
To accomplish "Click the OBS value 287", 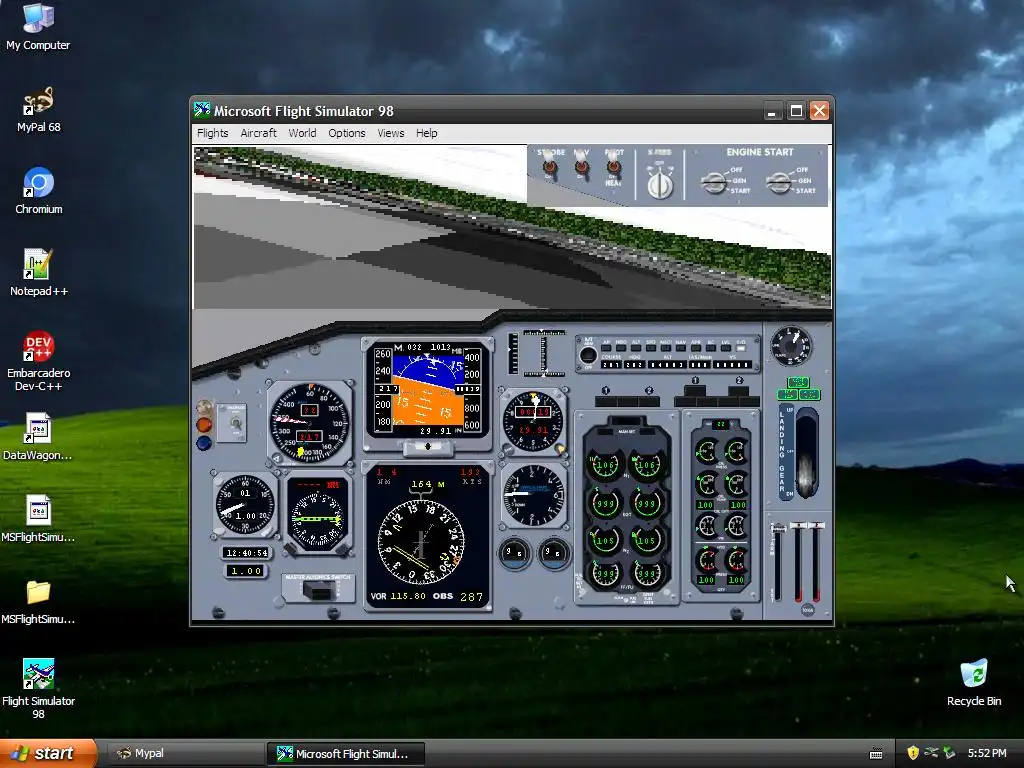I will click(x=472, y=597).
